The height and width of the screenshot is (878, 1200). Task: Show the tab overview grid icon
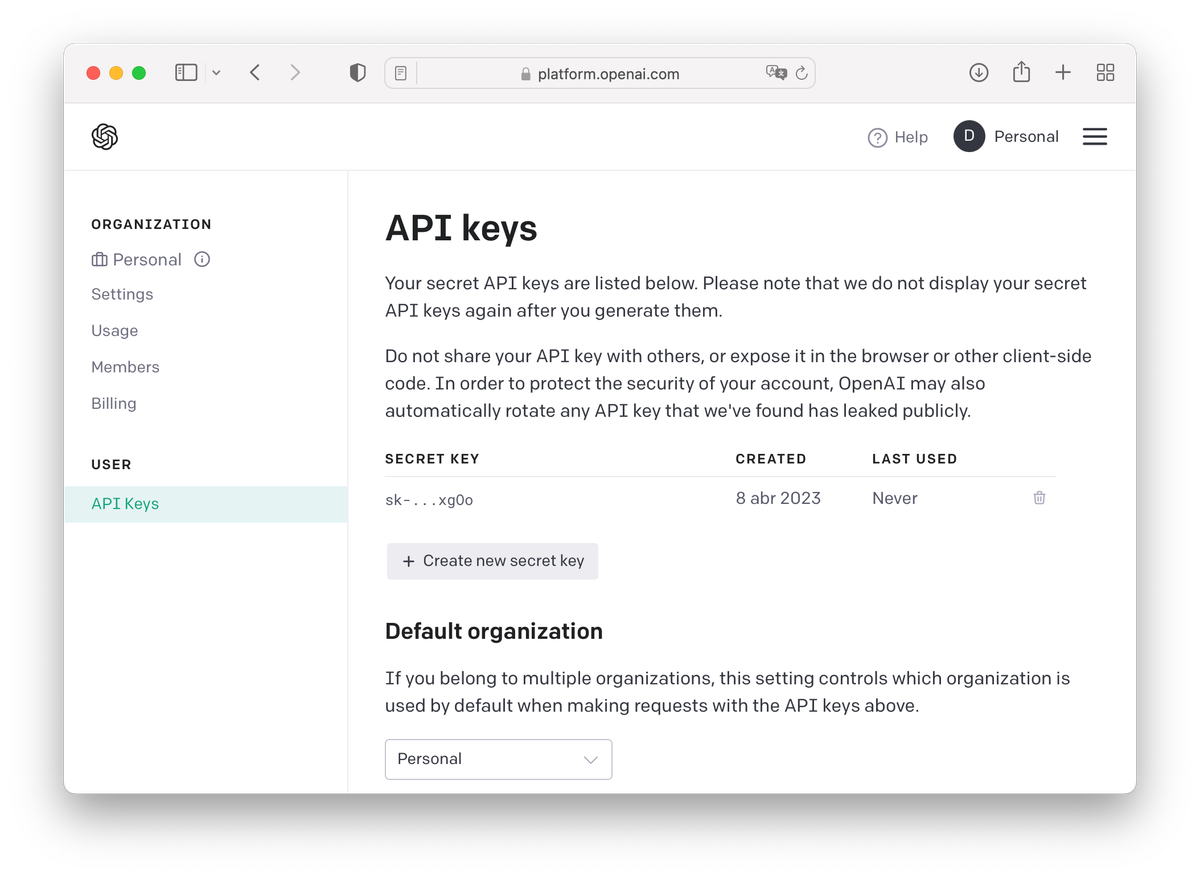click(x=1105, y=72)
